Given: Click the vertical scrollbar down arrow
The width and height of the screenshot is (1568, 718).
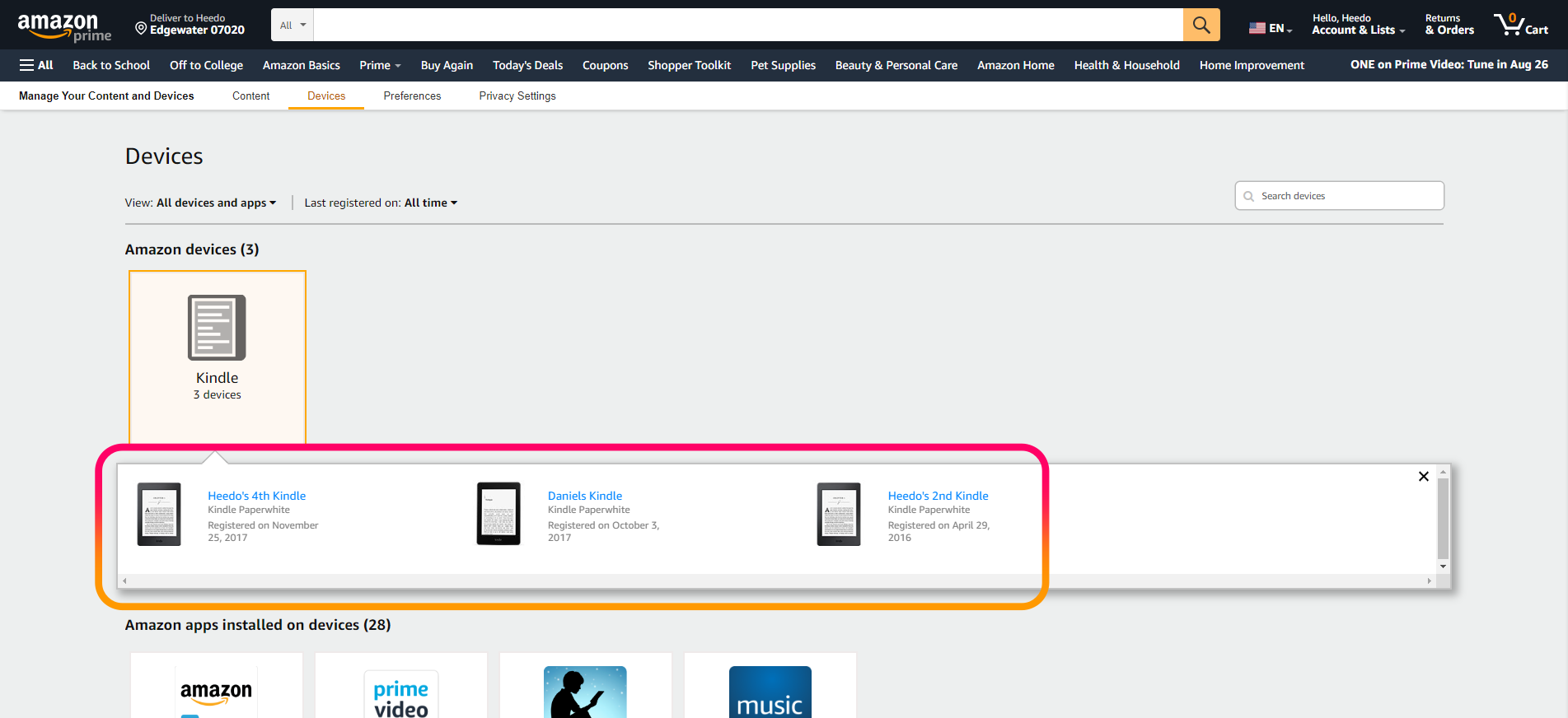Looking at the screenshot, I should [1443, 566].
